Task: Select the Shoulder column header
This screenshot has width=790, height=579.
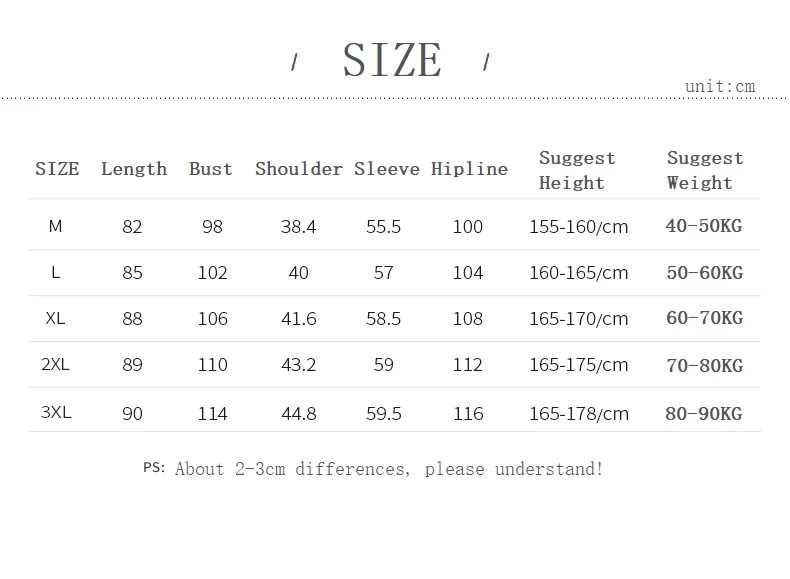Action: [x=299, y=169]
